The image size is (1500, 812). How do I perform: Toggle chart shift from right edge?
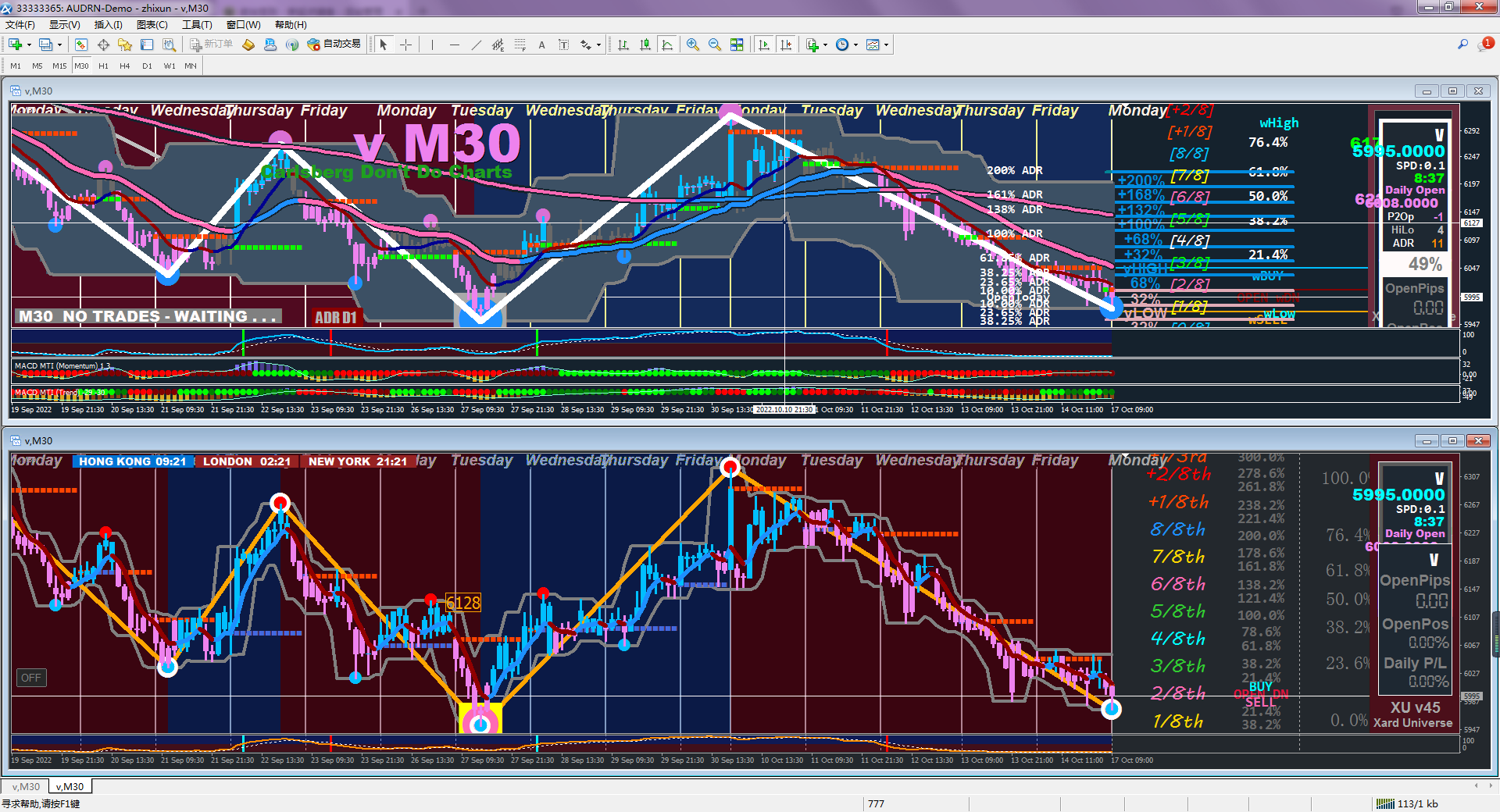[x=786, y=45]
